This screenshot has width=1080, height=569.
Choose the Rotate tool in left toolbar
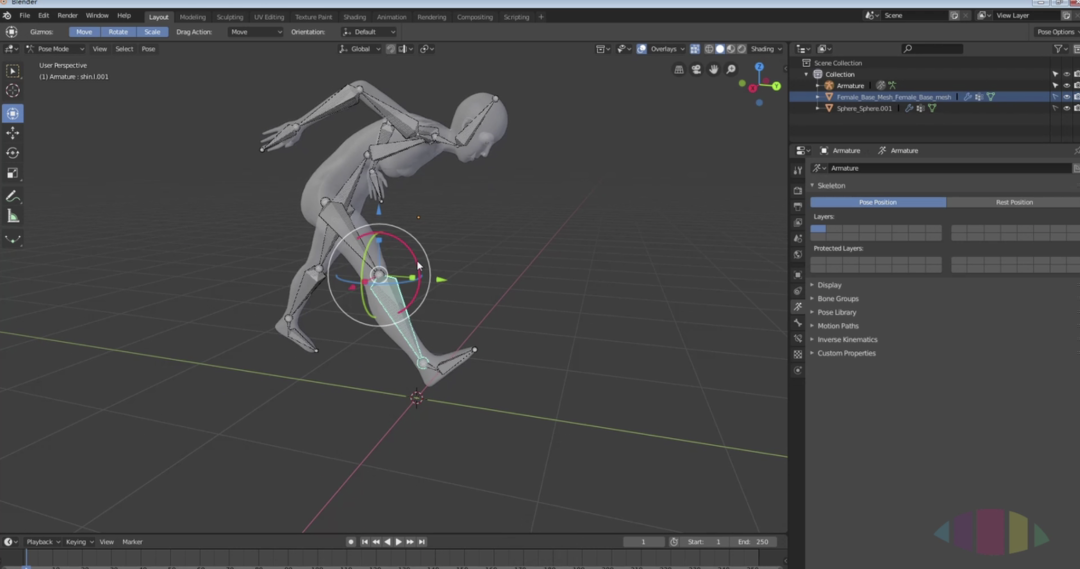(x=13, y=153)
